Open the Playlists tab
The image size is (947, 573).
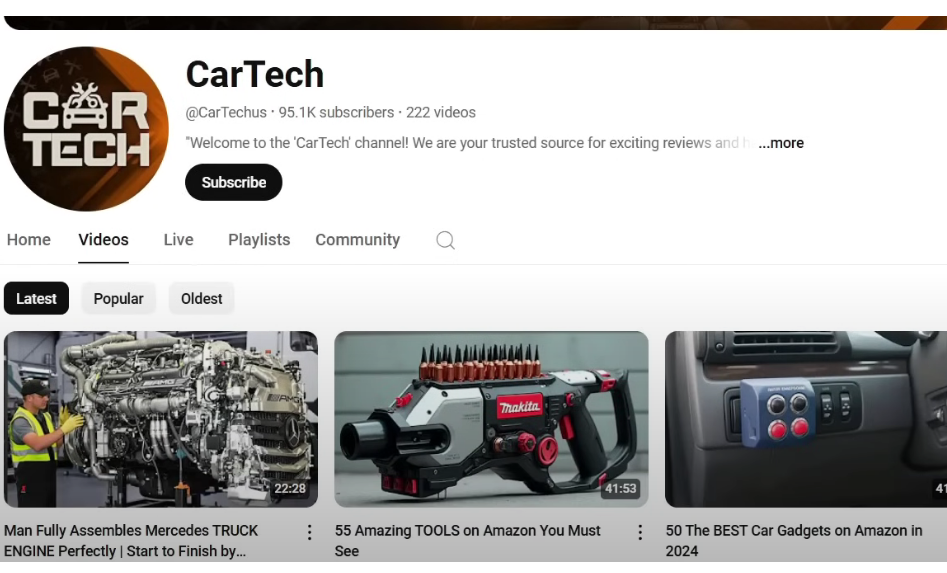(259, 240)
